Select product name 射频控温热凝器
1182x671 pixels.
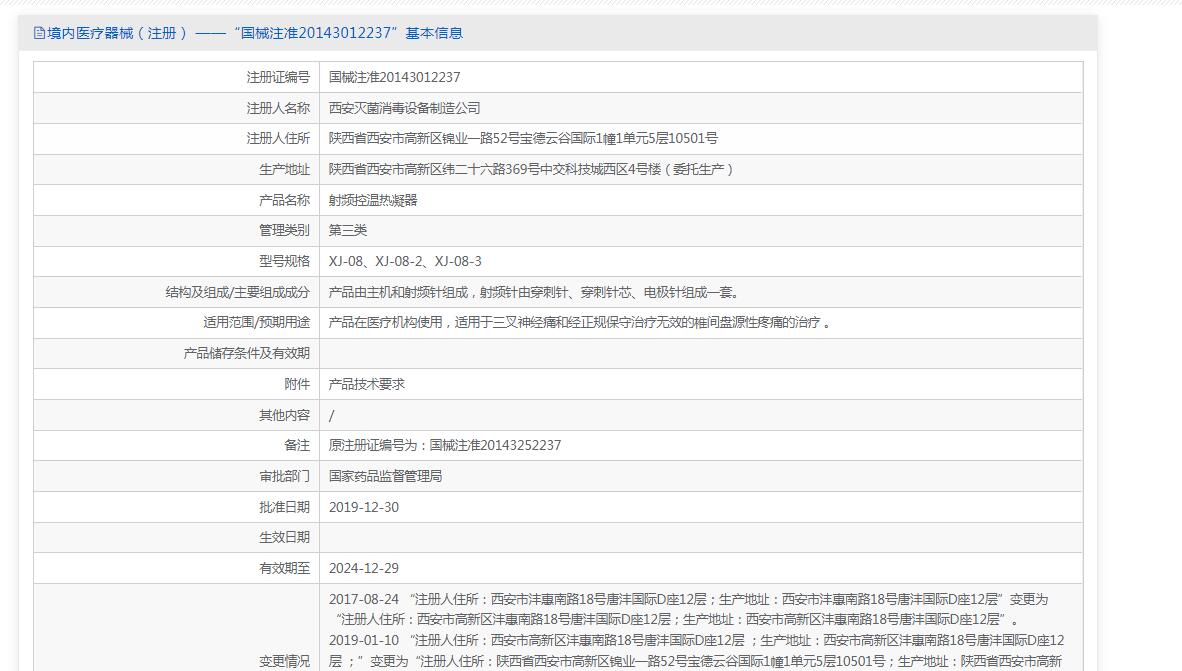[373, 200]
